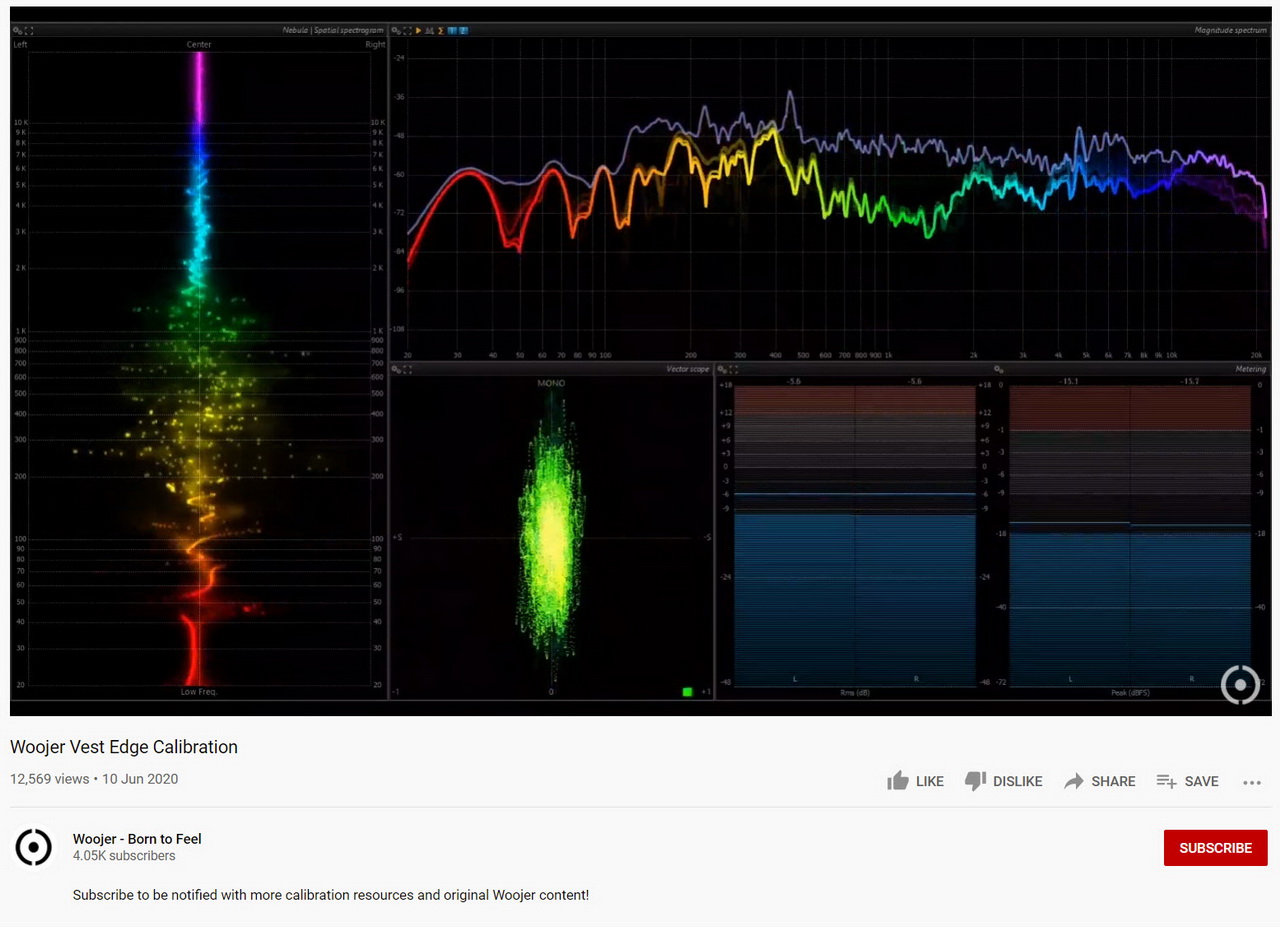Click the sigma sum icon in Magnitude spectrum header
The height and width of the screenshot is (927, 1280).
(440, 31)
